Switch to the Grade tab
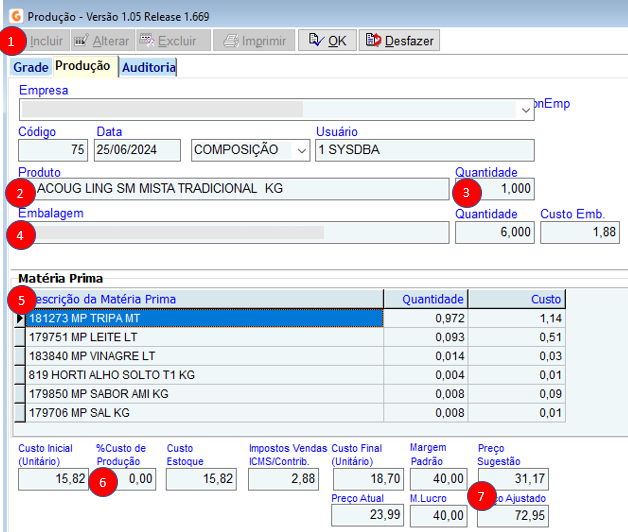 pos(30,68)
